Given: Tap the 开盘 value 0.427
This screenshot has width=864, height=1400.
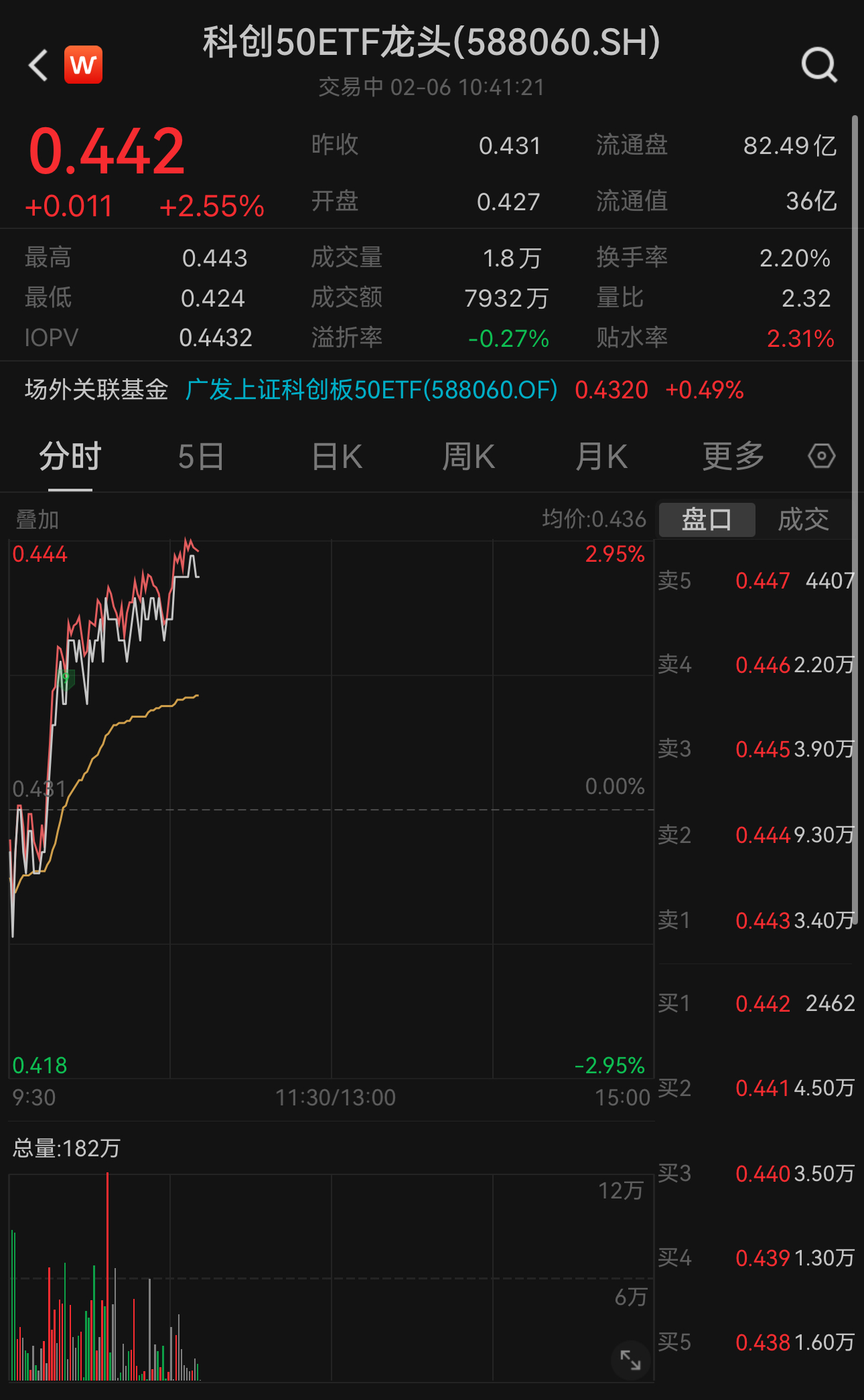Looking at the screenshot, I should point(508,202).
